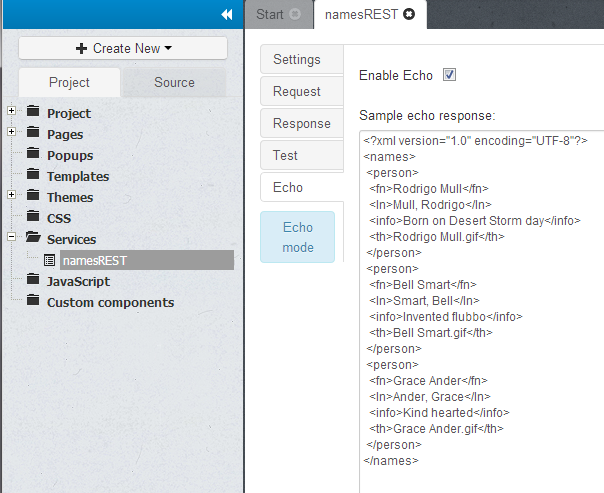This screenshot has height=493, width=604.
Task: Toggle the Enable Echo checkbox
Action: point(450,75)
